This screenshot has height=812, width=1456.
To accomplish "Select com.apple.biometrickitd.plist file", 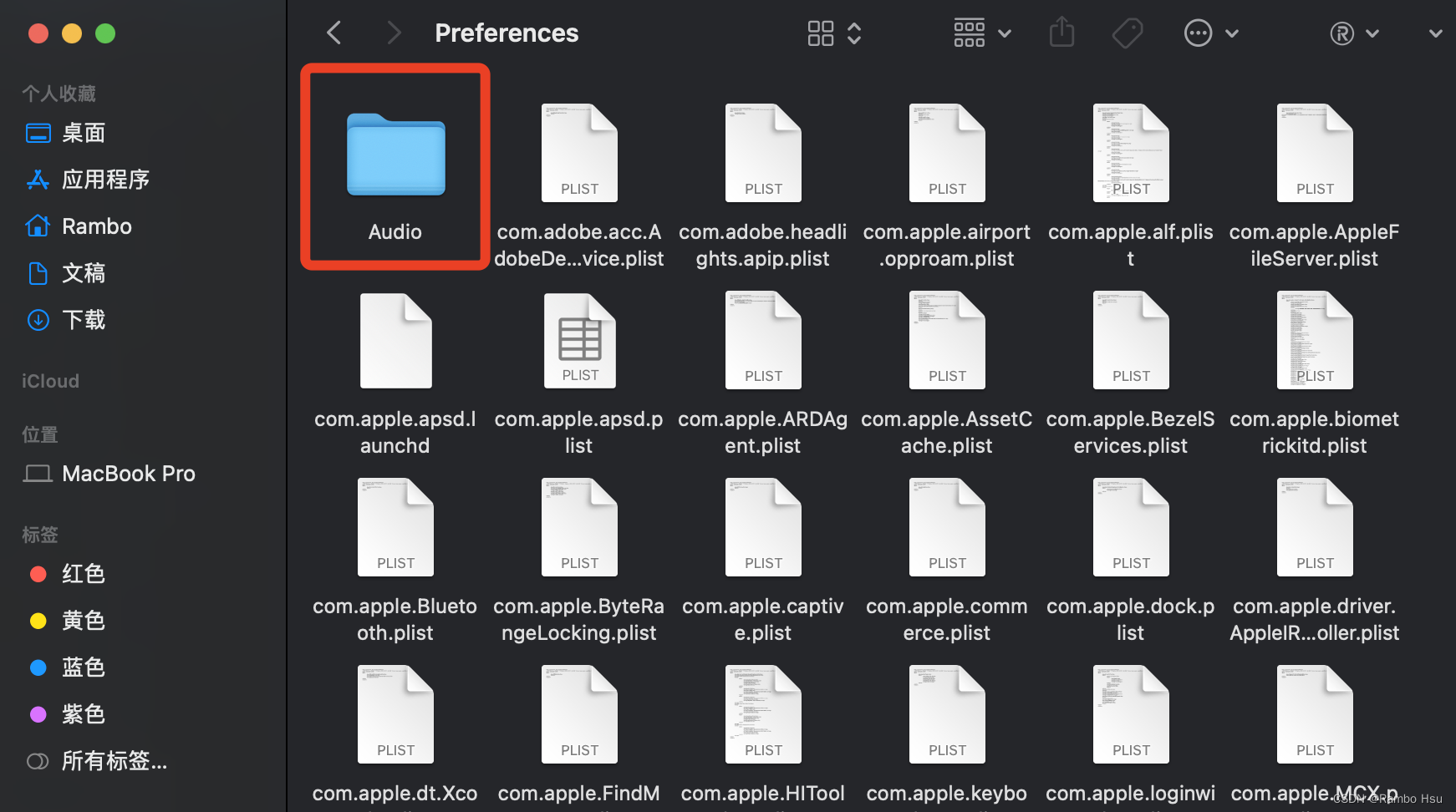I will [x=1315, y=340].
